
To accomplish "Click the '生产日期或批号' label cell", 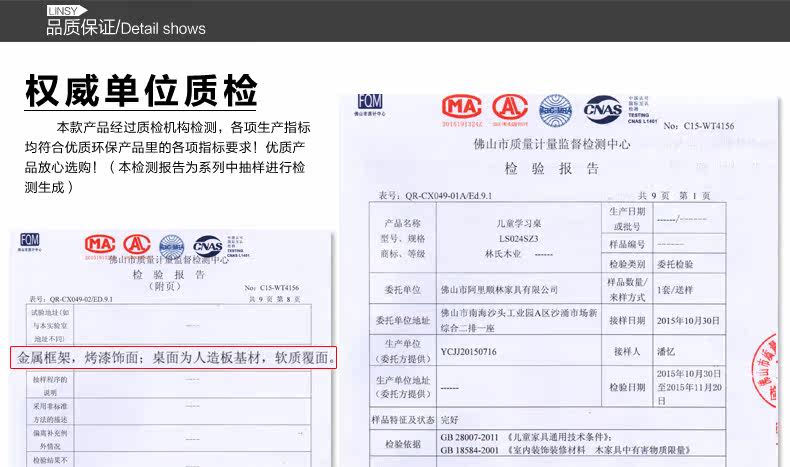I will (x=627, y=219).
